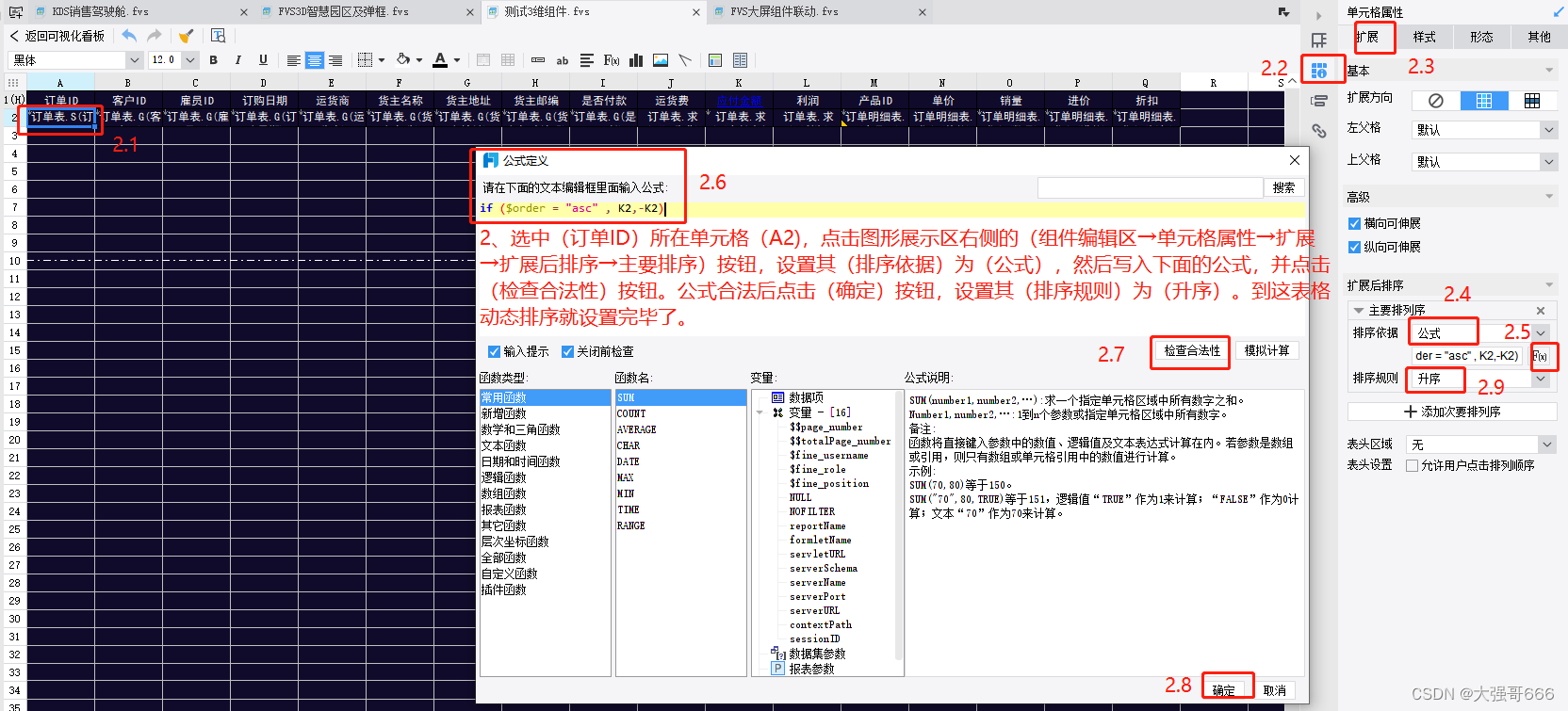Select horizontal expansion direction
The height and width of the screenshot is (711, 1568).
point(1532,101)
